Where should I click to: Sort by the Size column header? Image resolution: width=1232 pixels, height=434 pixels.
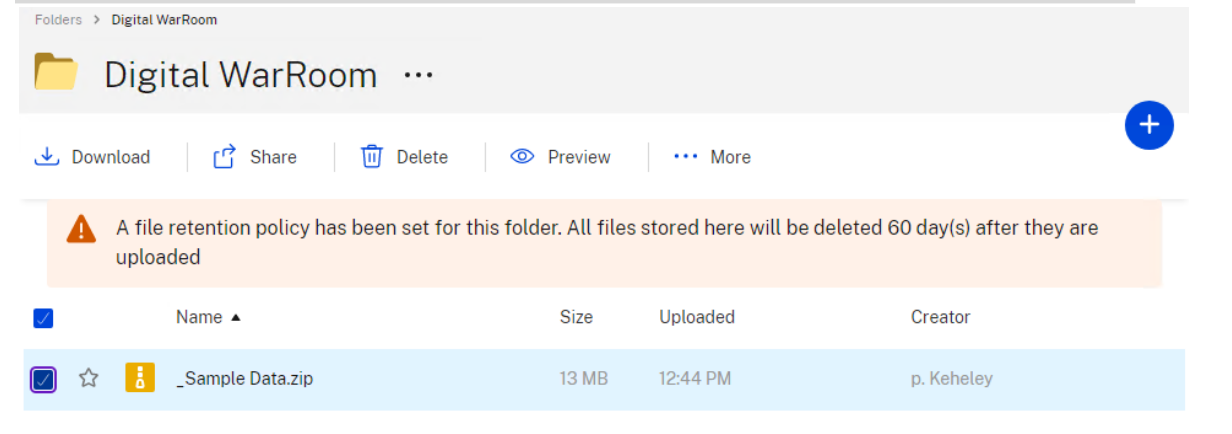point(576,317)
